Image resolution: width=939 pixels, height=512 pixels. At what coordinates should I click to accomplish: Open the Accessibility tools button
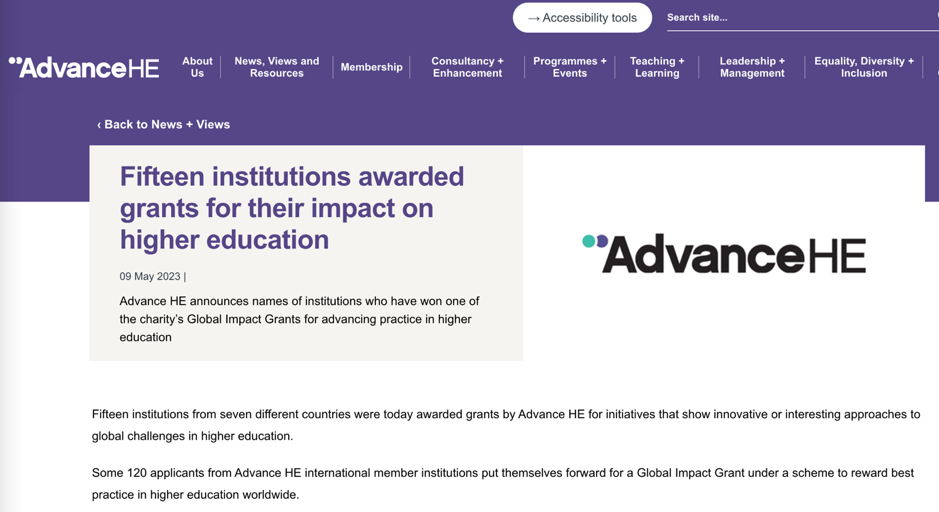coord(582,18)
